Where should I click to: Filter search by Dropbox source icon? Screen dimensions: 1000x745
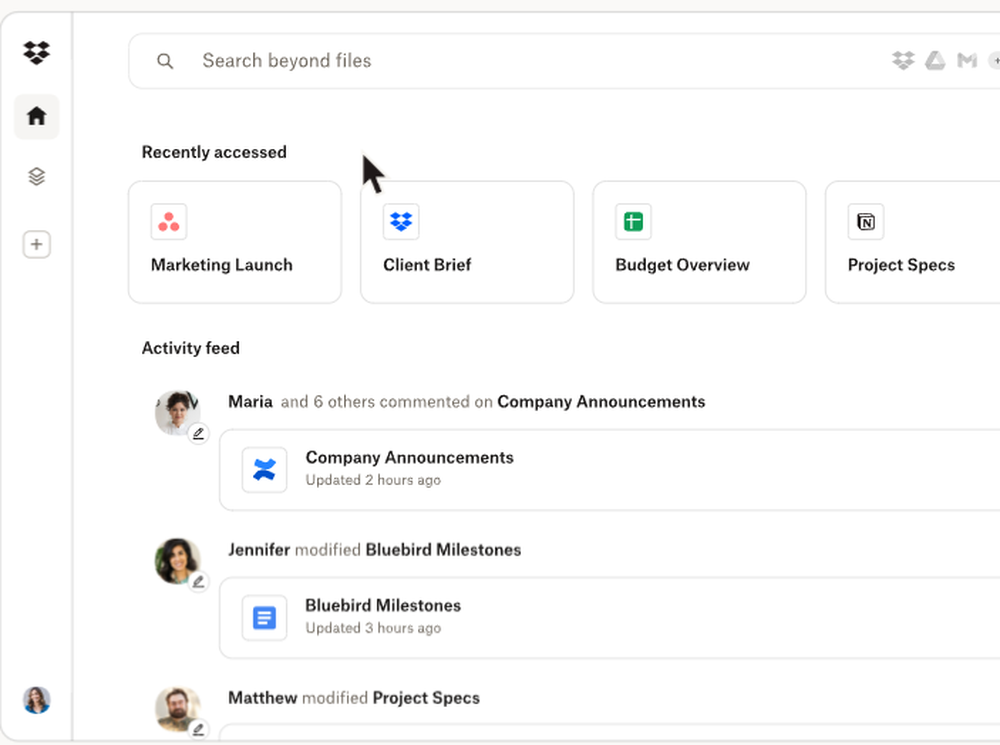click(x=903, y=61)
